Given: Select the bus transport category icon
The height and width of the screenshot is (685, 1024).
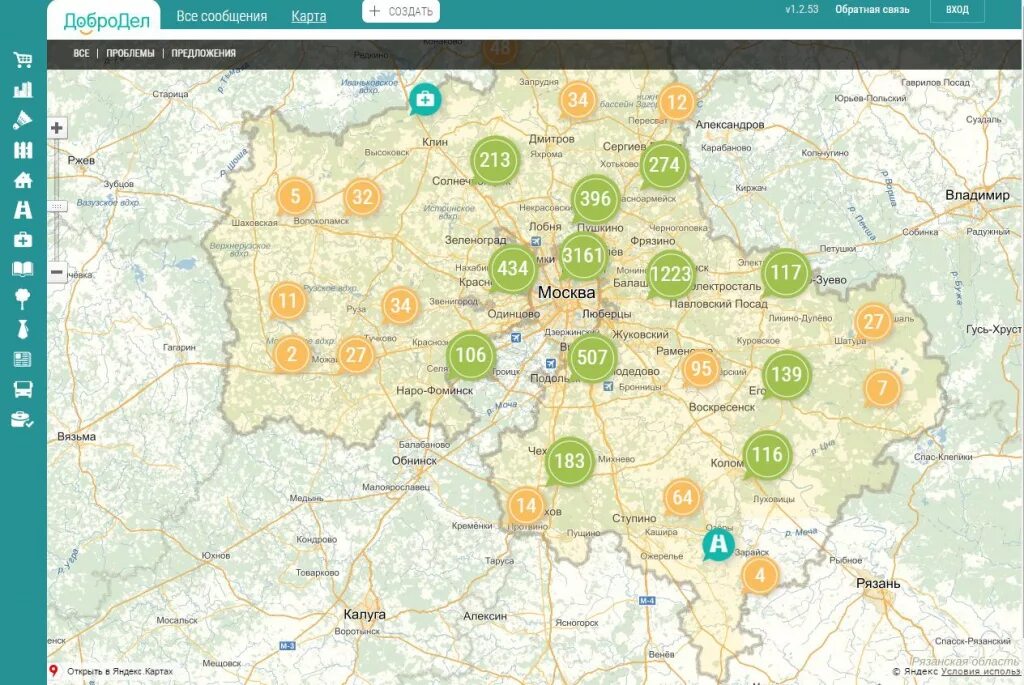Looking at the screenshot, I should tap(23, 389).
